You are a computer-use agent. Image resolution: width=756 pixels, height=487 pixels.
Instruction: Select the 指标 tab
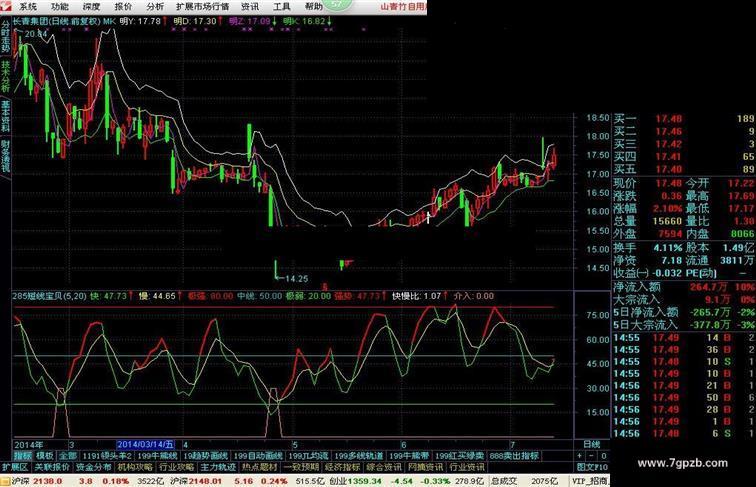(x=23, y=456)
